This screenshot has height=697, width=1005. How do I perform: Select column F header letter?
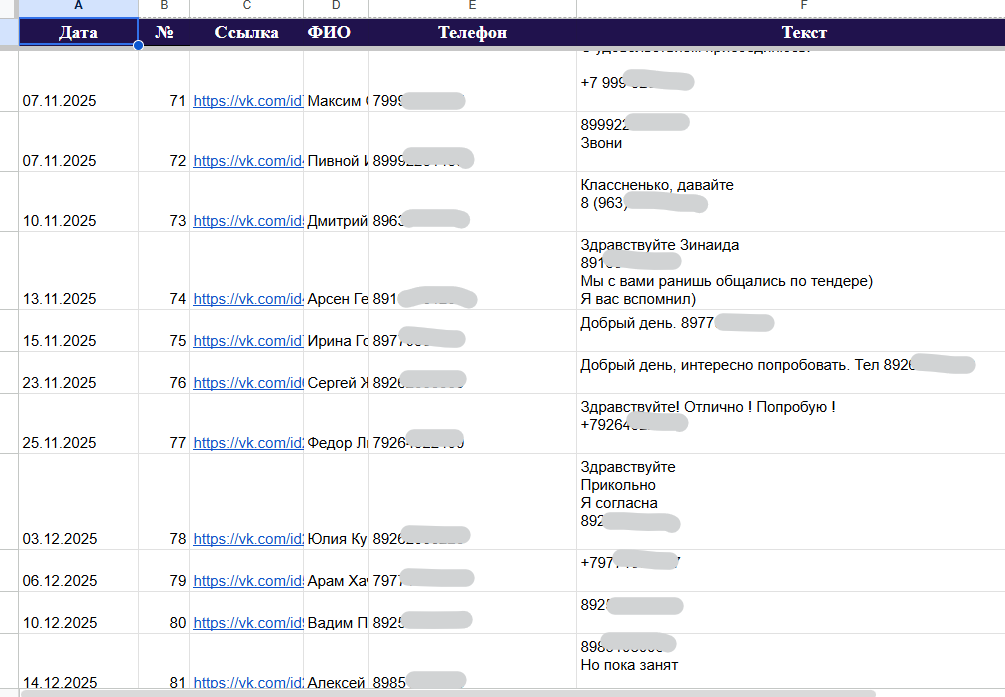coord(804,6)
